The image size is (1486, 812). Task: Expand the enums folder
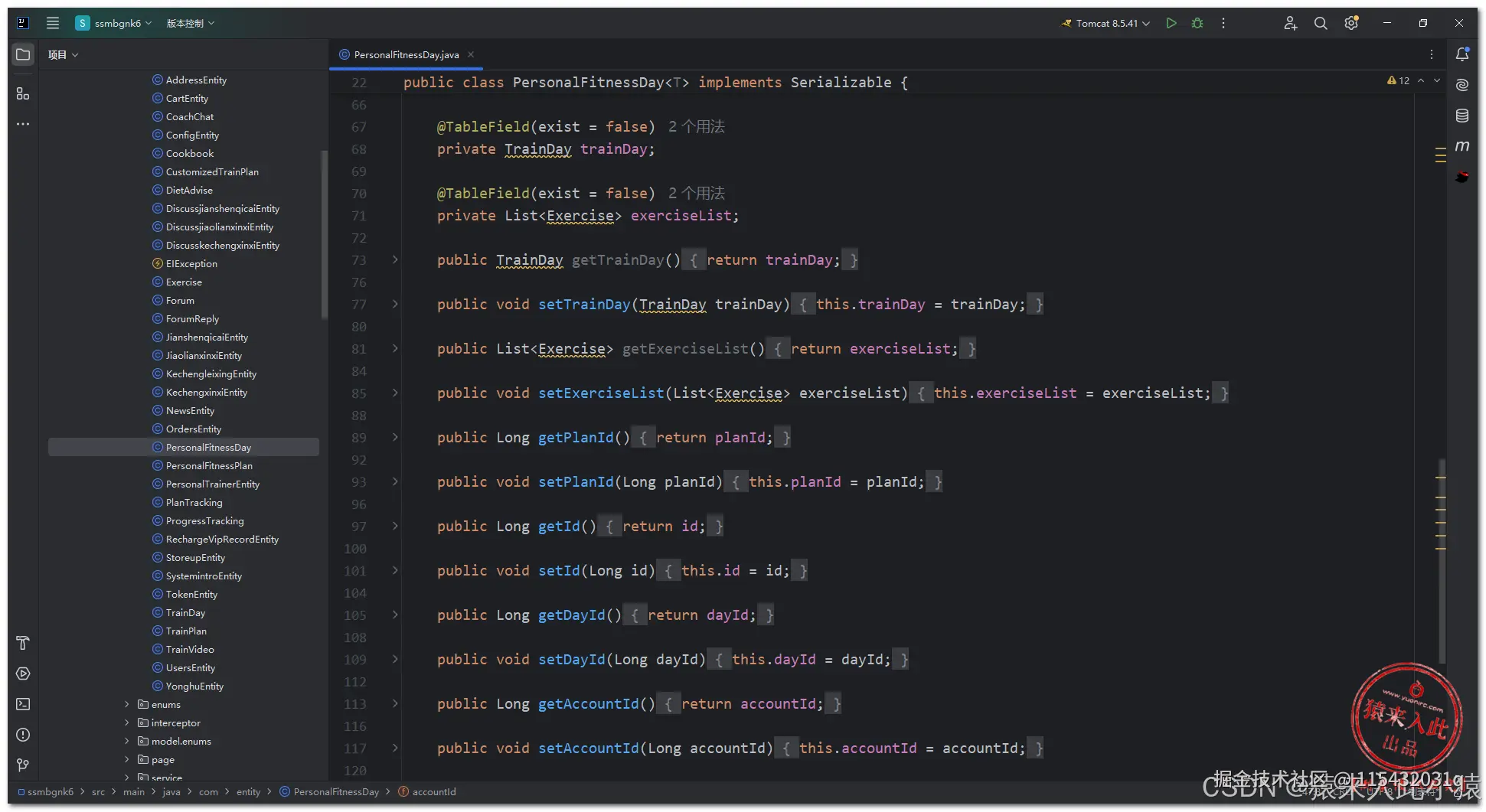(x=127, y=704)
